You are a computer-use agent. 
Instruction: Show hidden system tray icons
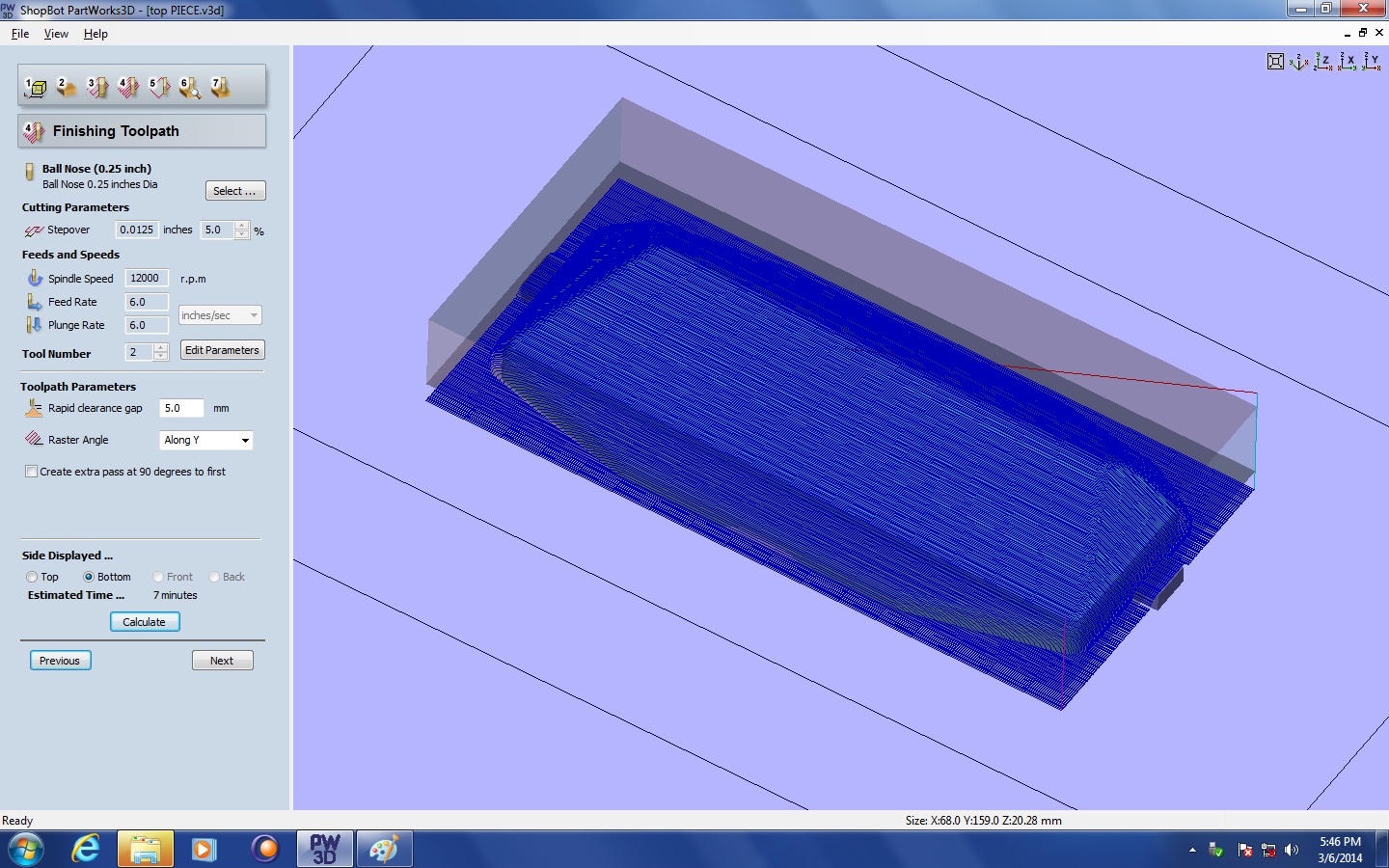pos(1192,850)
